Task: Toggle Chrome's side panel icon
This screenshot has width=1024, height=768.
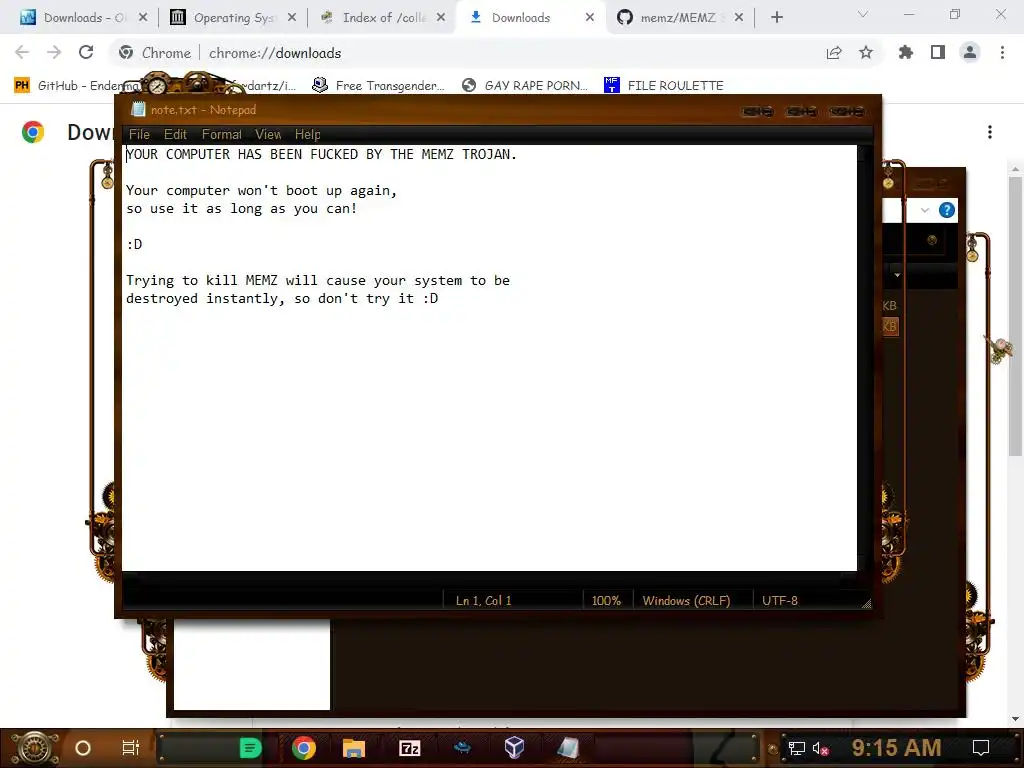Action: pos(938,52)
